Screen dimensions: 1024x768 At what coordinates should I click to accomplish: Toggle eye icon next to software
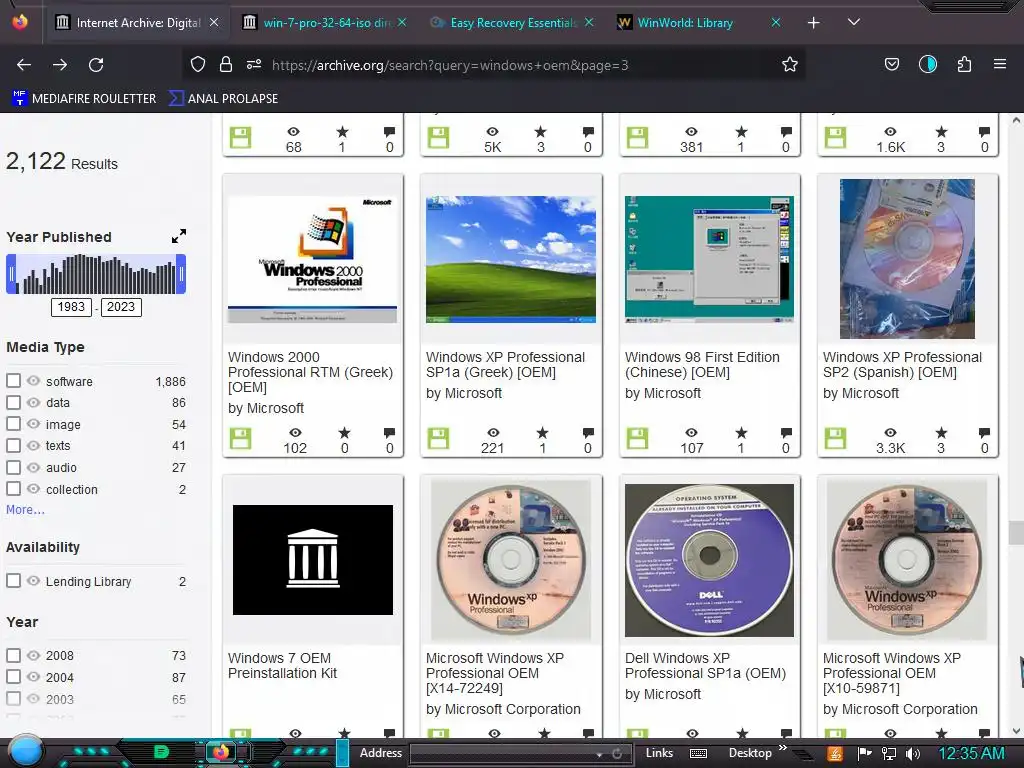coord(33,381)
